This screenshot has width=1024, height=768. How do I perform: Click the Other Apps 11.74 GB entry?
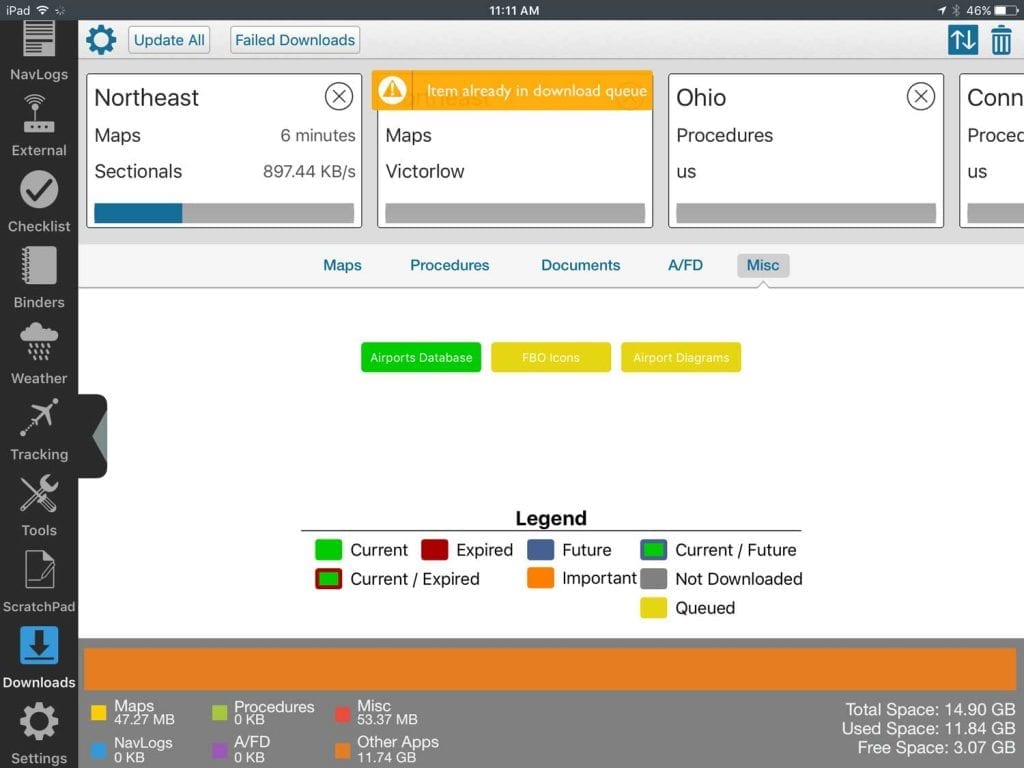click(387, 749)
